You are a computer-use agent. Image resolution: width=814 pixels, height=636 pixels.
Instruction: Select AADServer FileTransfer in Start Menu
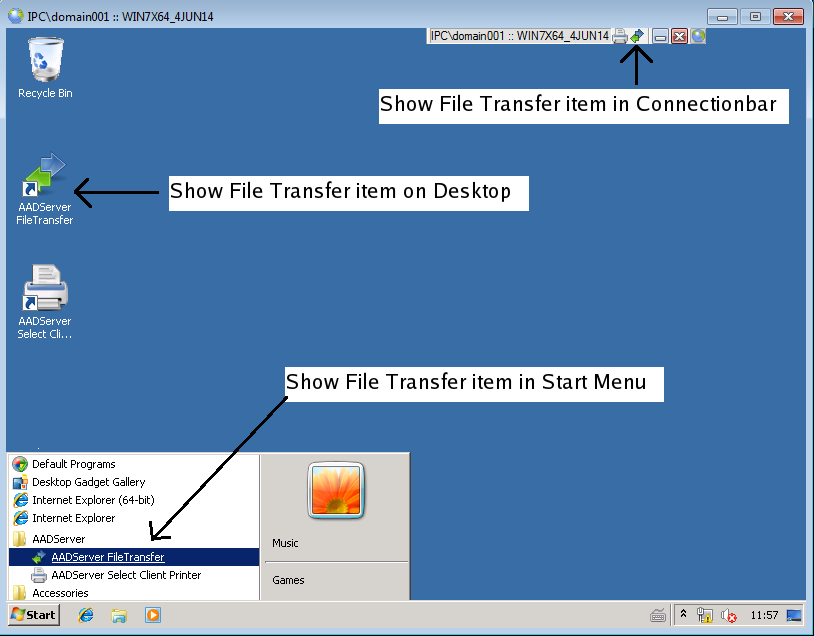[107, 557]
